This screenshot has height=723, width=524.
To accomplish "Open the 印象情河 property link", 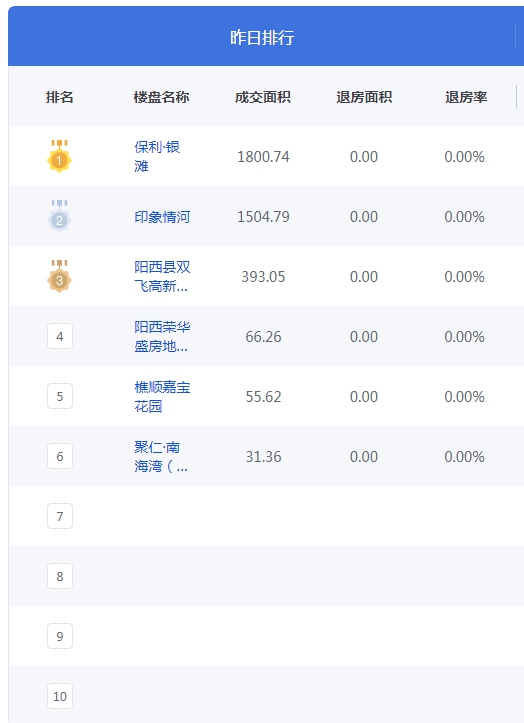I will point(162,217).
